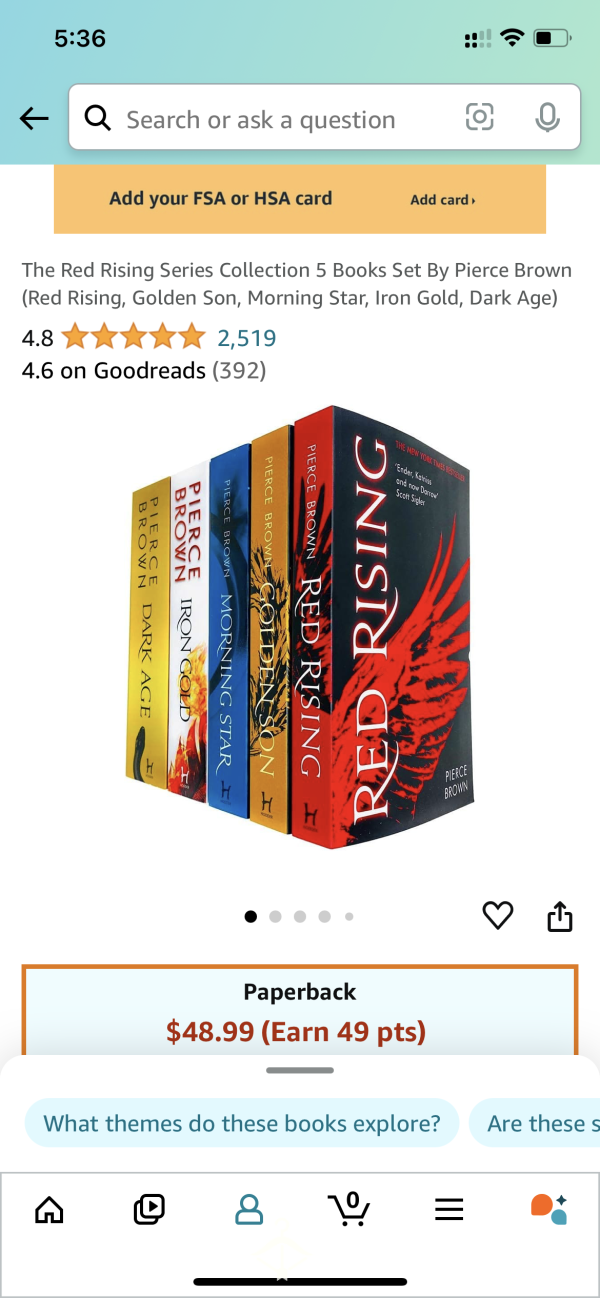600x1298 pixels.
Task: Open the 2,519 ratings link
Action: coord(247,338)
